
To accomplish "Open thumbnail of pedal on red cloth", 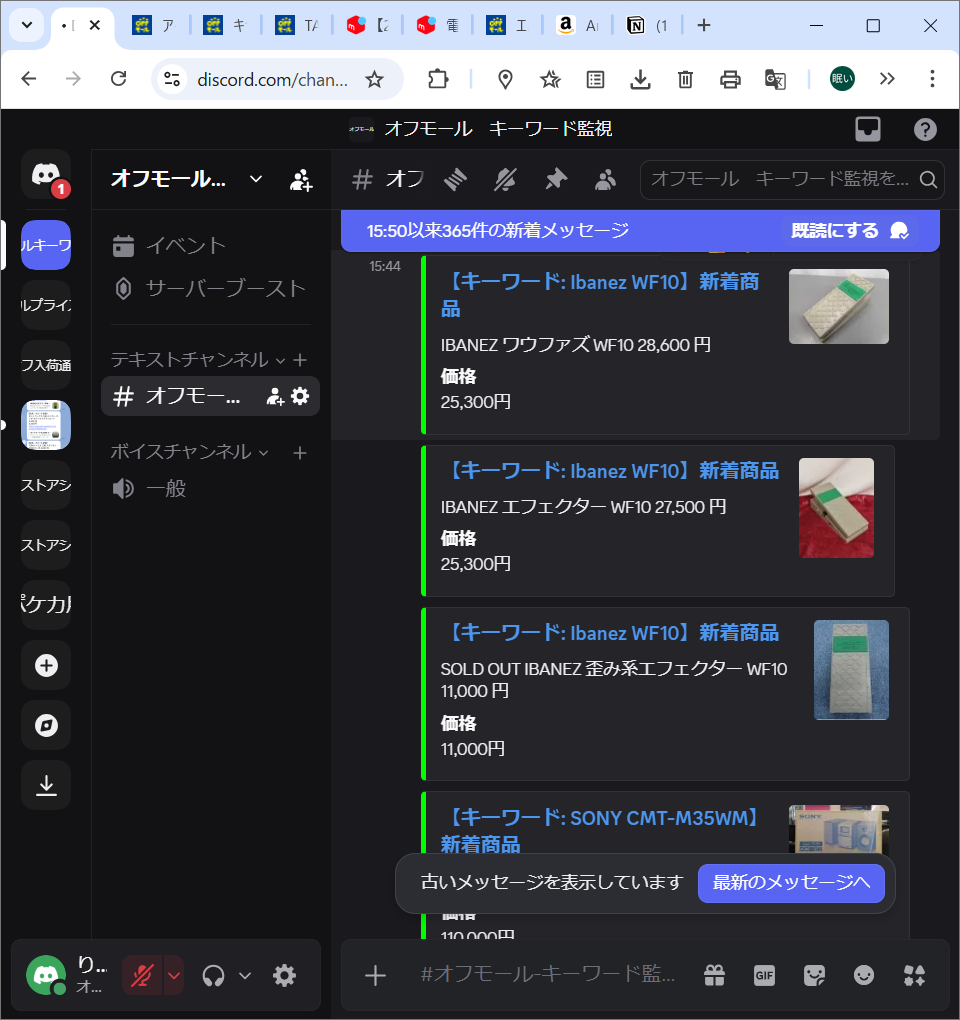I will [x=836, y=507].
